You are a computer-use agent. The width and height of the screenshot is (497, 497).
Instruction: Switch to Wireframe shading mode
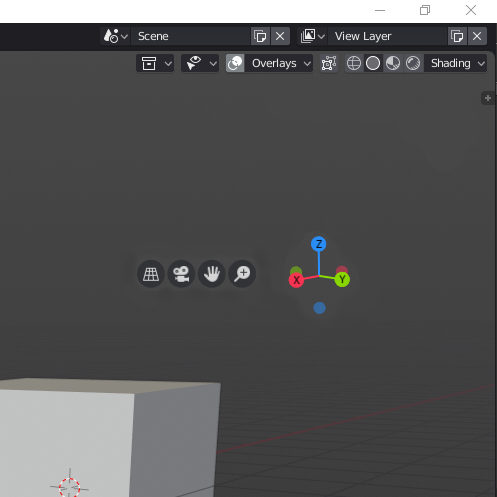click(x=354, y=63)
